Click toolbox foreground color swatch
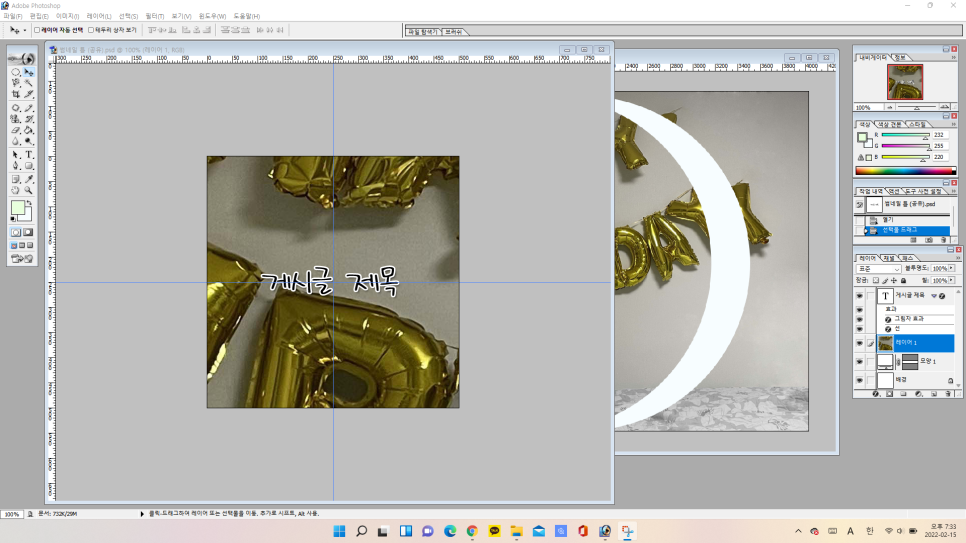Viewport: 966px width, 543px height. pos(18,208)
